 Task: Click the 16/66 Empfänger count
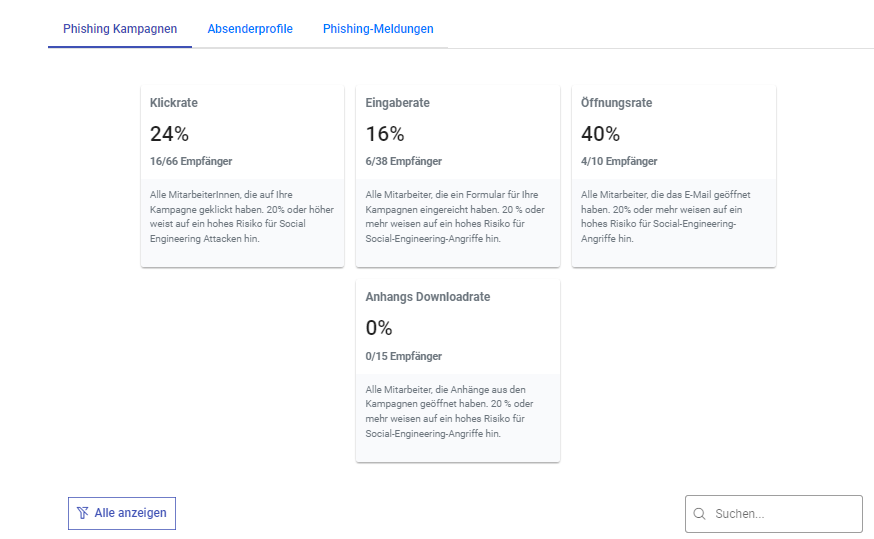coord(191,161)
